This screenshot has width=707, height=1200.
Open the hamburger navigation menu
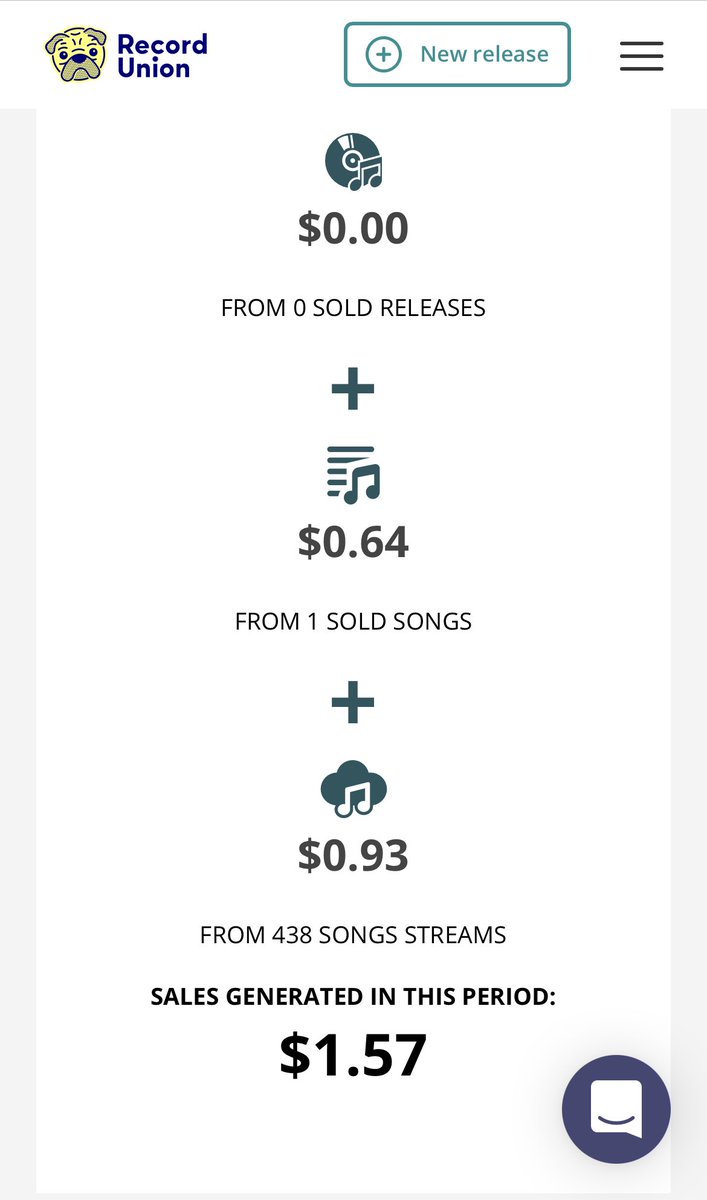point(641,55)
